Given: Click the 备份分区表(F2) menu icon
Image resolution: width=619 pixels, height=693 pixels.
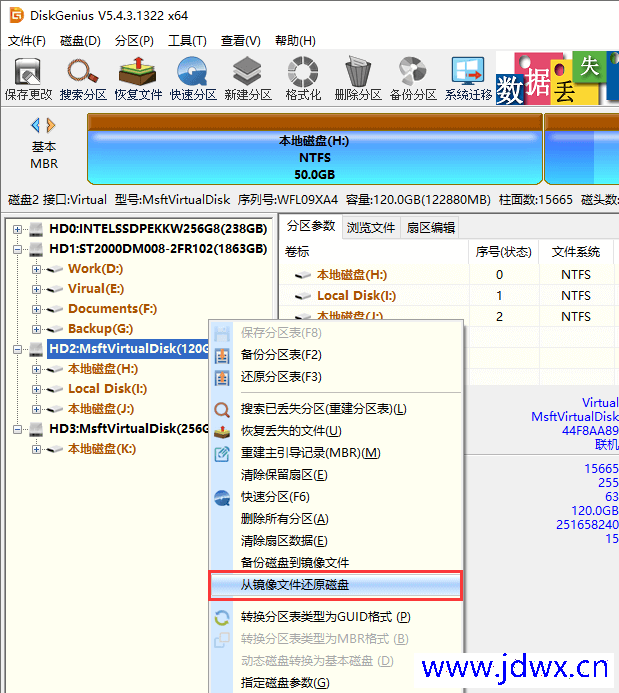Looking at the screenshot, I should point(222,355).
